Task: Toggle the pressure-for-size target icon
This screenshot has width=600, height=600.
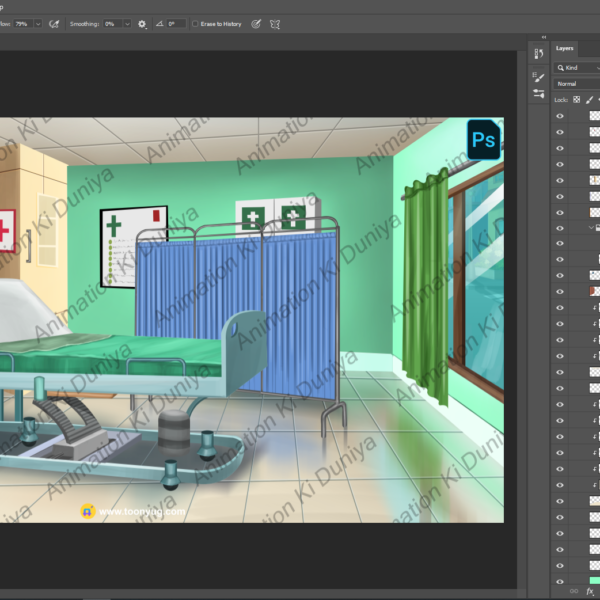Action: point(256,24)
